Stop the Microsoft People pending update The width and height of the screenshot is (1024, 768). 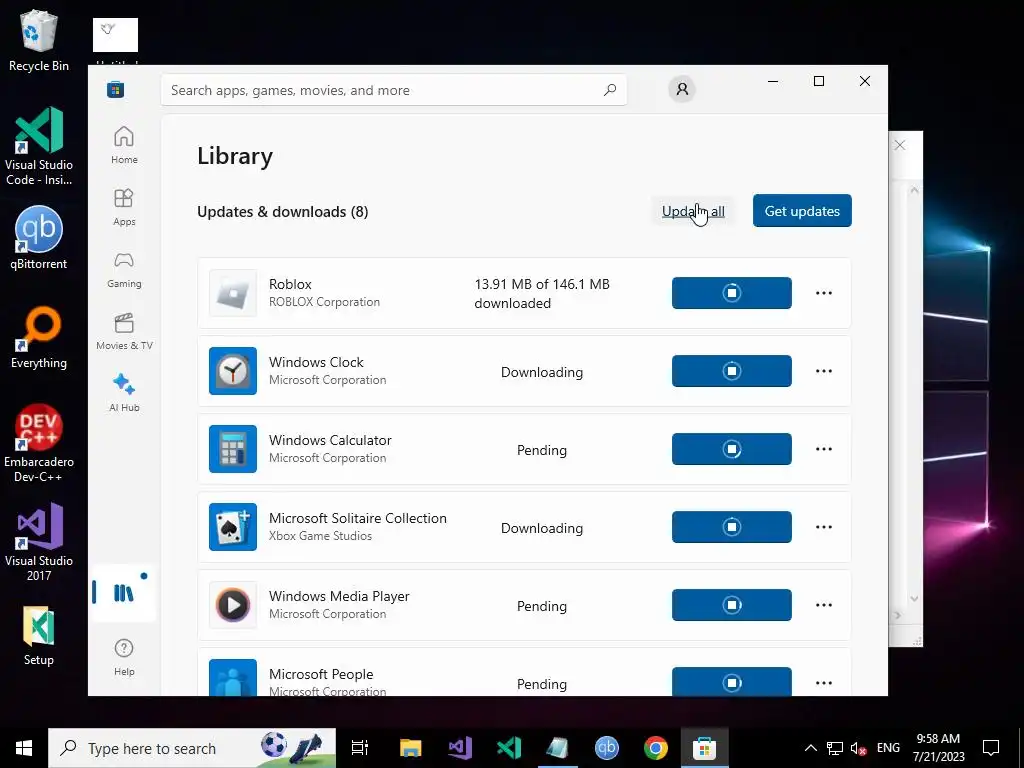pyautogui.click(x=731, y=682)
